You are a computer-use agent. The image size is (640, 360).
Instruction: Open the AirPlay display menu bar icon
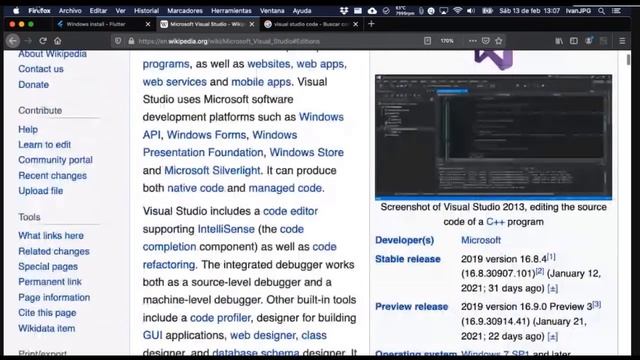click(444, 11)
